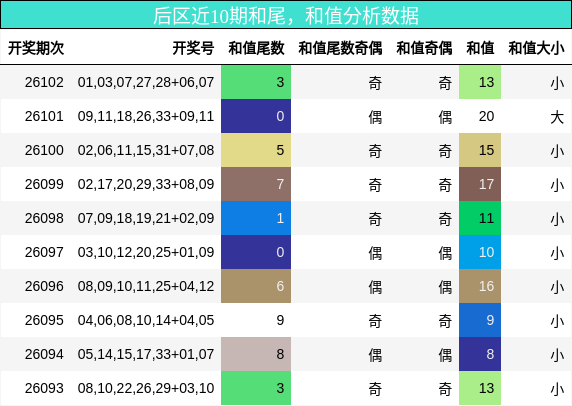Screen dimensions: 572x406
Task: Click sky blue sum cell 10 in row 26097
Action: pyautogui.click(x=480, y=252)
